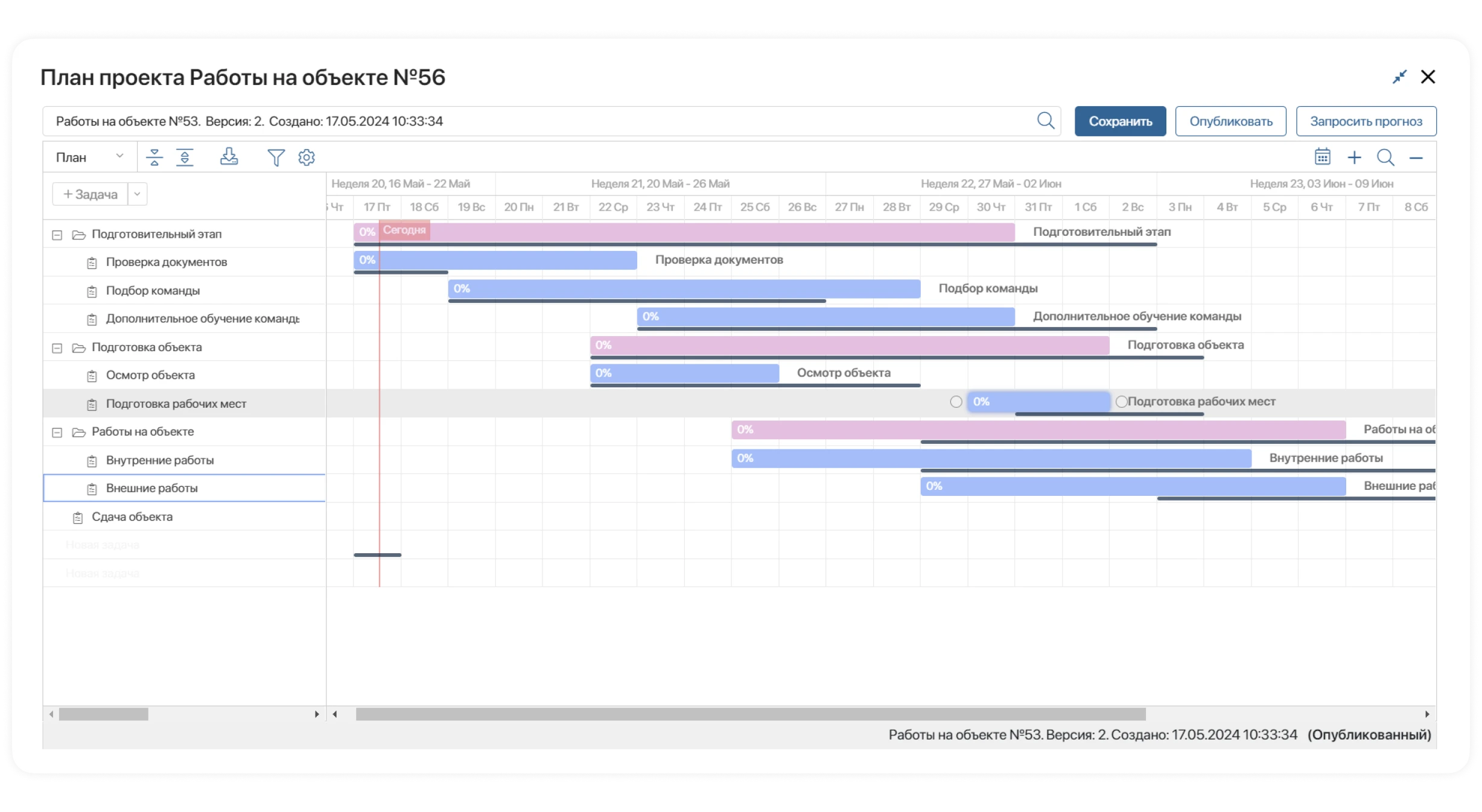
Task: Click the expand all tasks icon
Action: (185, 157)
